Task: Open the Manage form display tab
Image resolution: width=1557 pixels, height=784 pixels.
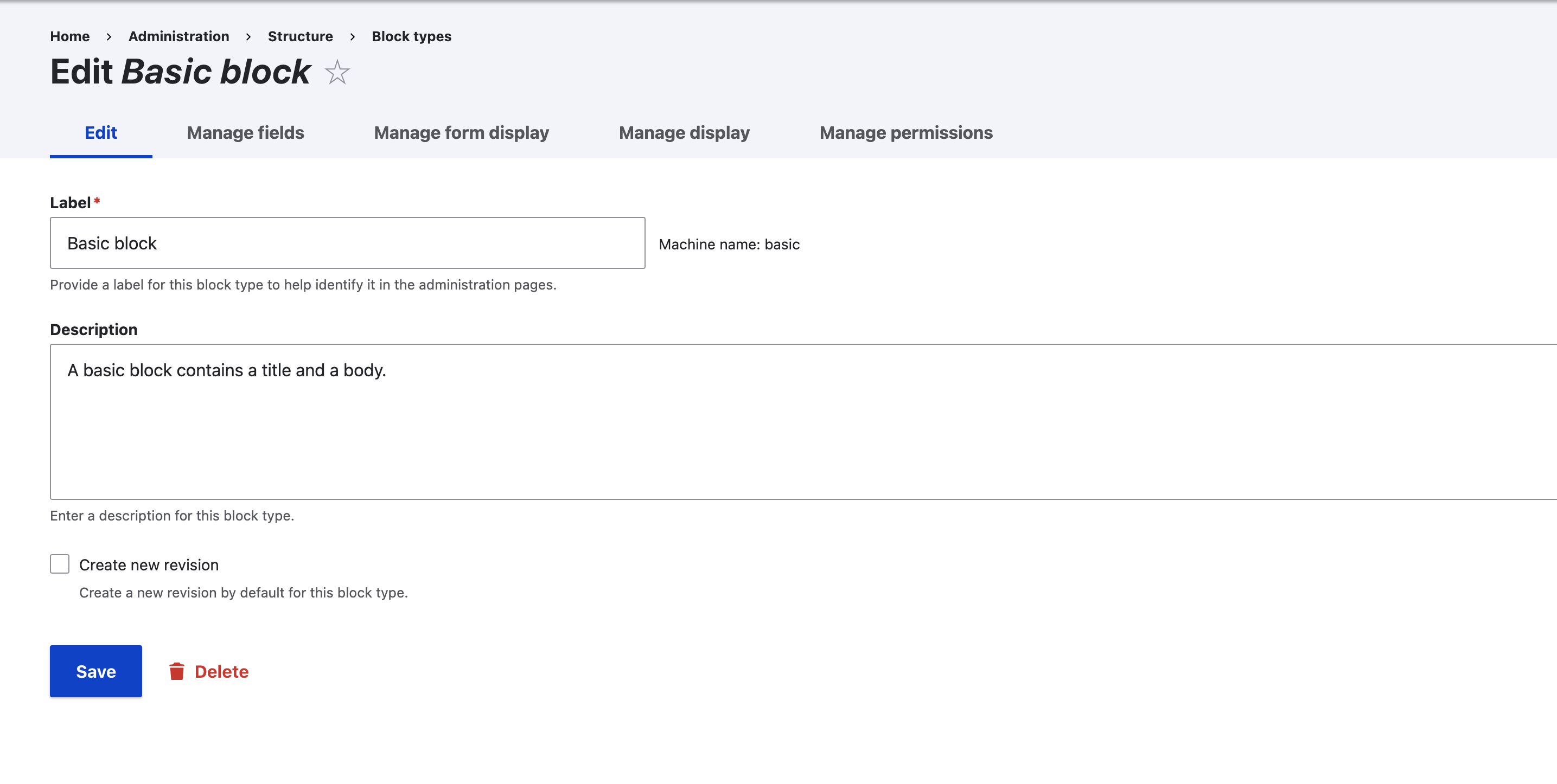Action: pyautogui.click(x=461, y=132)
